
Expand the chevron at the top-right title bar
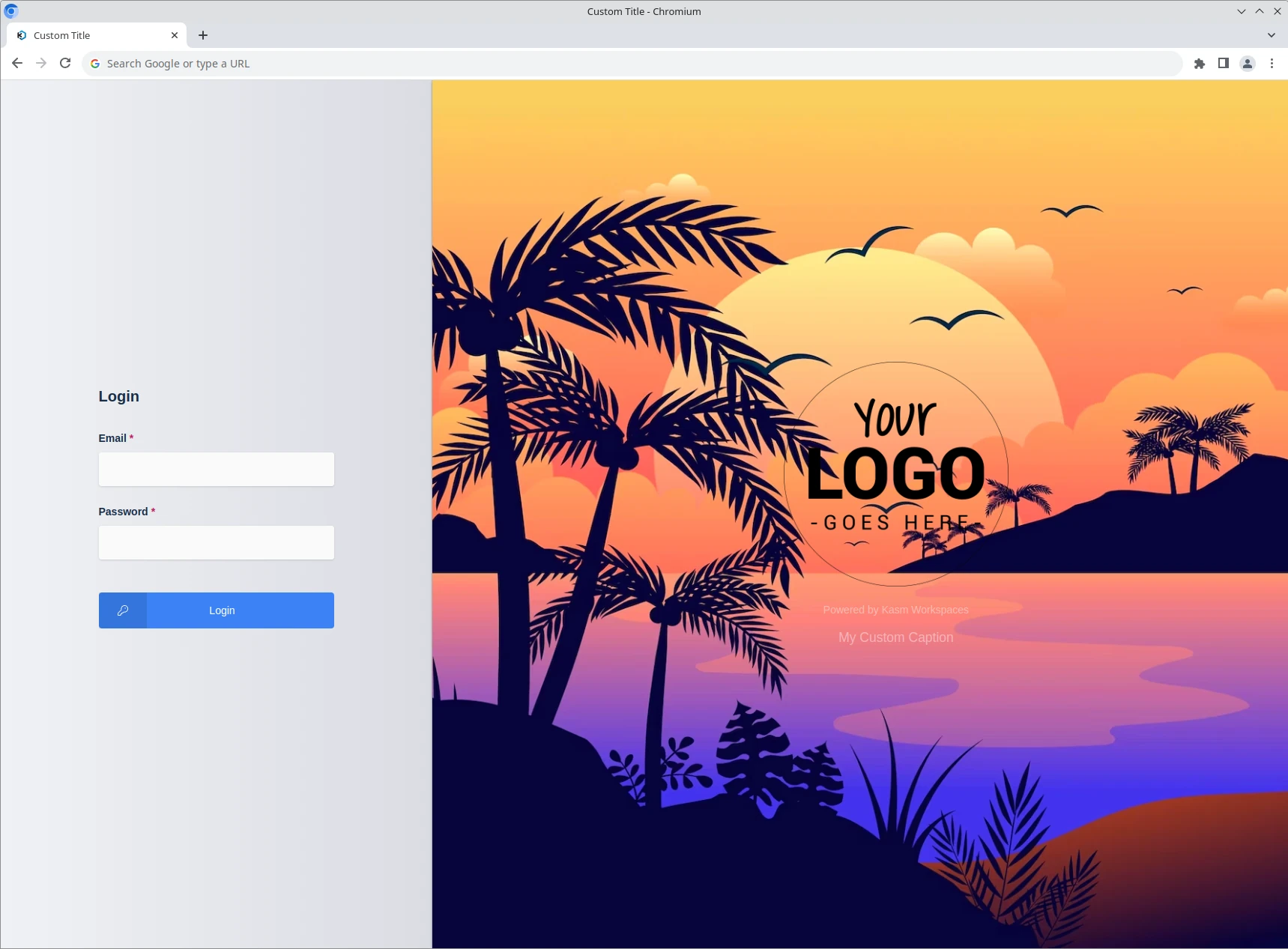[1260, 11]
